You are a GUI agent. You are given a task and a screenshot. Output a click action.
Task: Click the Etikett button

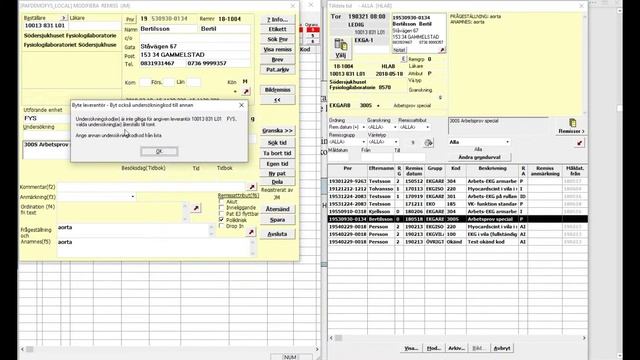(278, 29)
